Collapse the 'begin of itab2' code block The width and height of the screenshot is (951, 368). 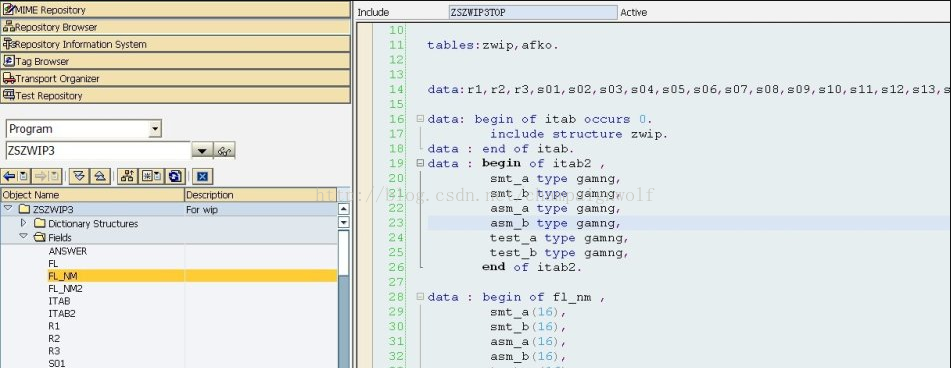420,163
